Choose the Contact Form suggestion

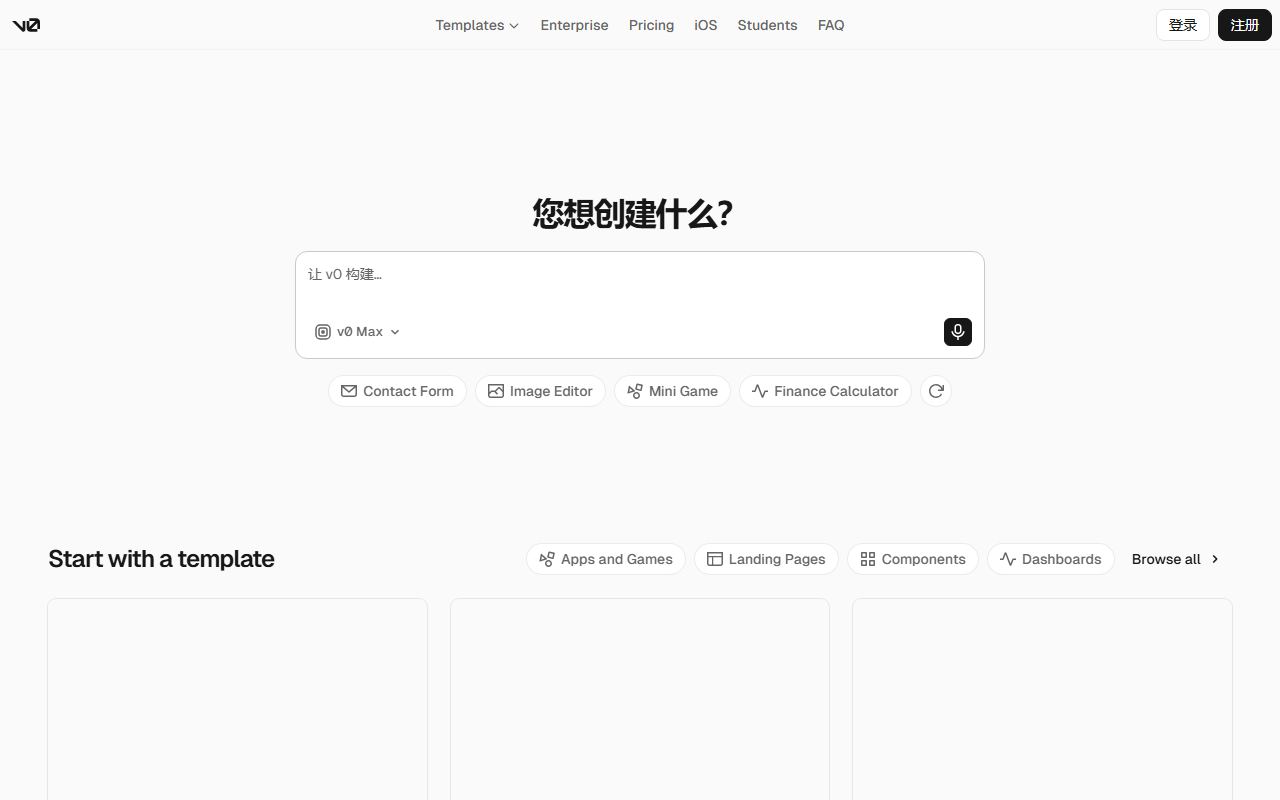(397, 391)
